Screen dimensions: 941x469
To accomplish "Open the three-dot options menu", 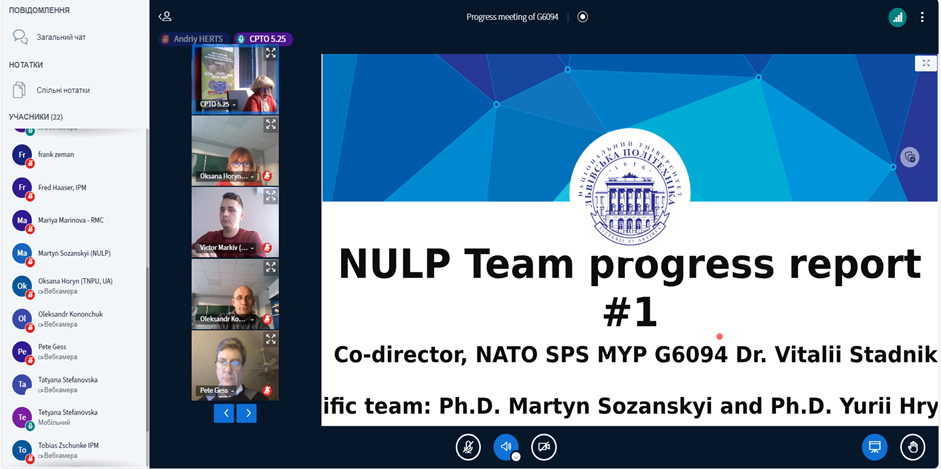I will pos(922,17).
